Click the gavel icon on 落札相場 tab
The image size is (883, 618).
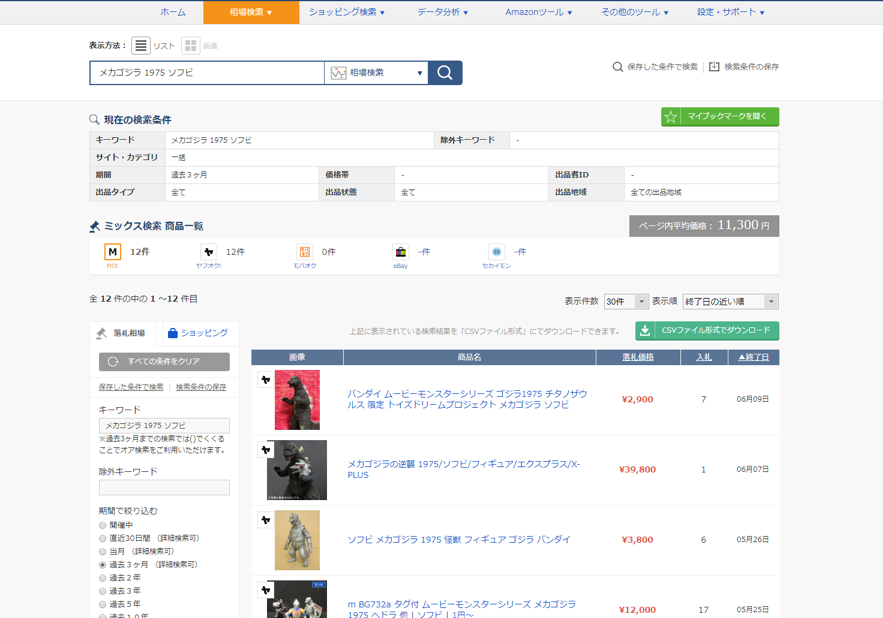(x=101, y=333)
